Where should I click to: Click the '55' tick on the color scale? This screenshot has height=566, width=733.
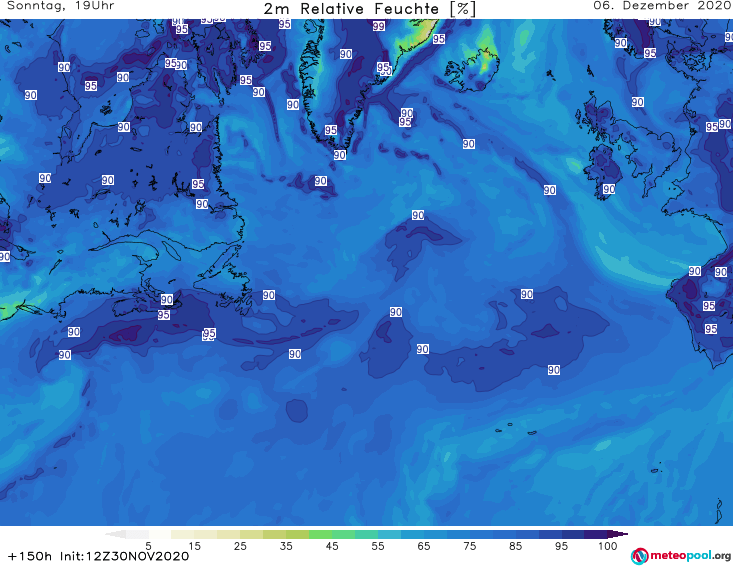[378, 546]
